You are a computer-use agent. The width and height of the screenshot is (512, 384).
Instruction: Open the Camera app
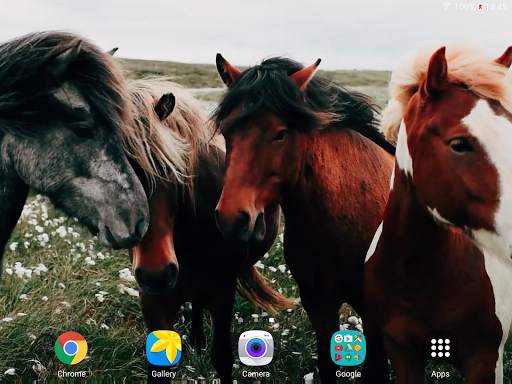click(256, 348)
